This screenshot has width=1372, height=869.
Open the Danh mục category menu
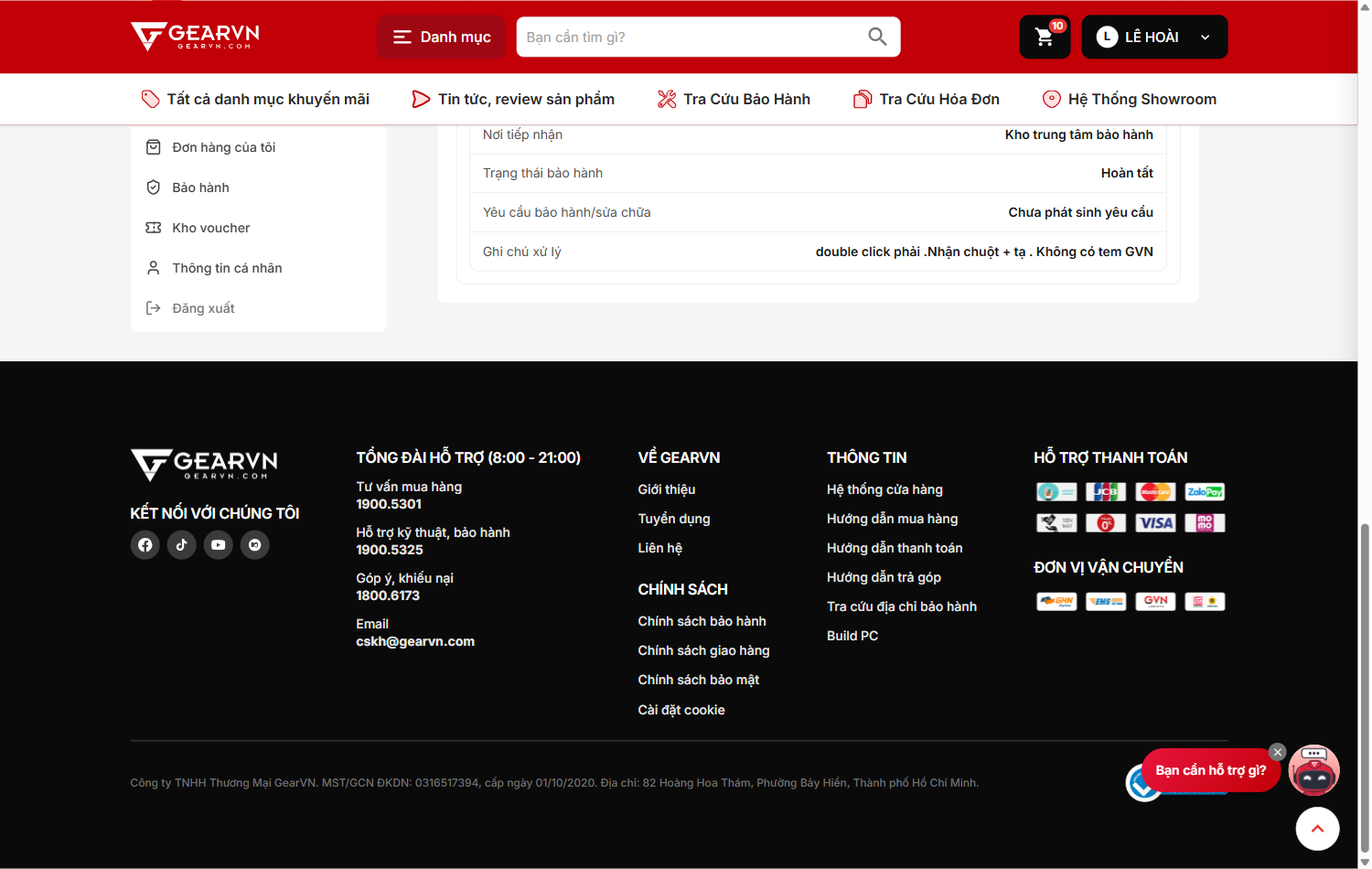[x=441, y=38]
